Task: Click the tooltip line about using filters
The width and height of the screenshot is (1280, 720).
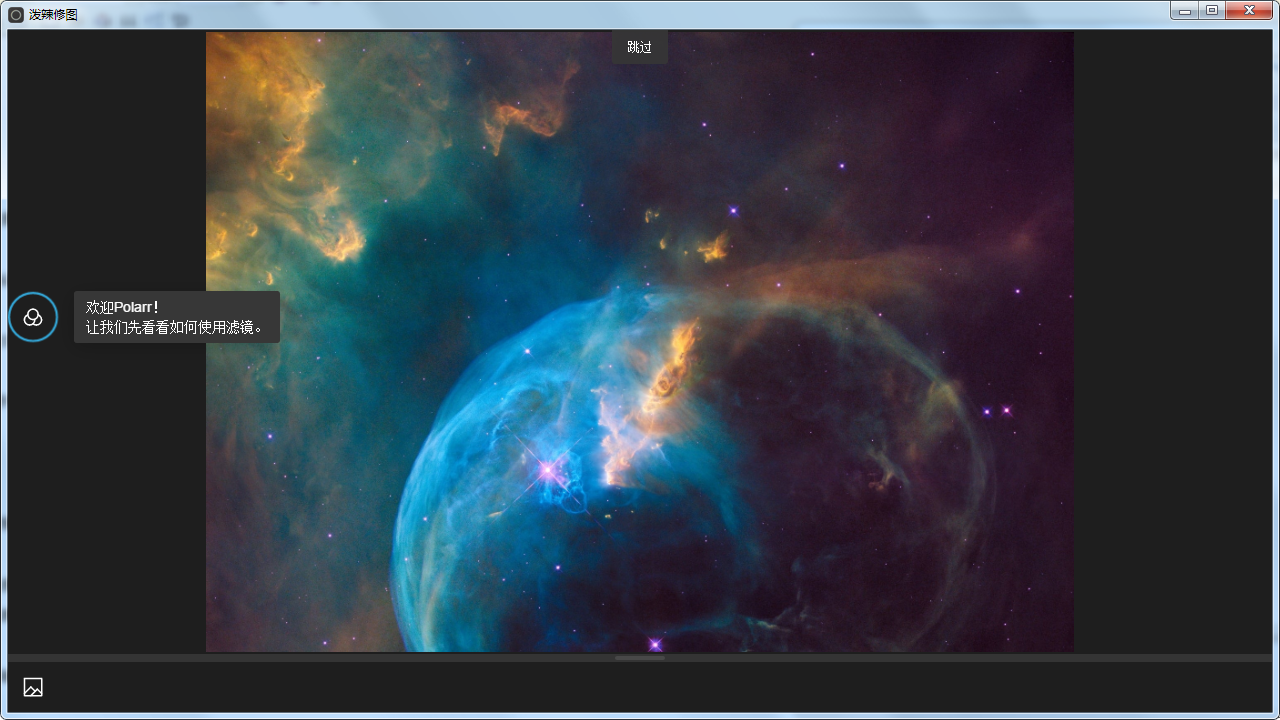Action: click(x=174, y=327)
